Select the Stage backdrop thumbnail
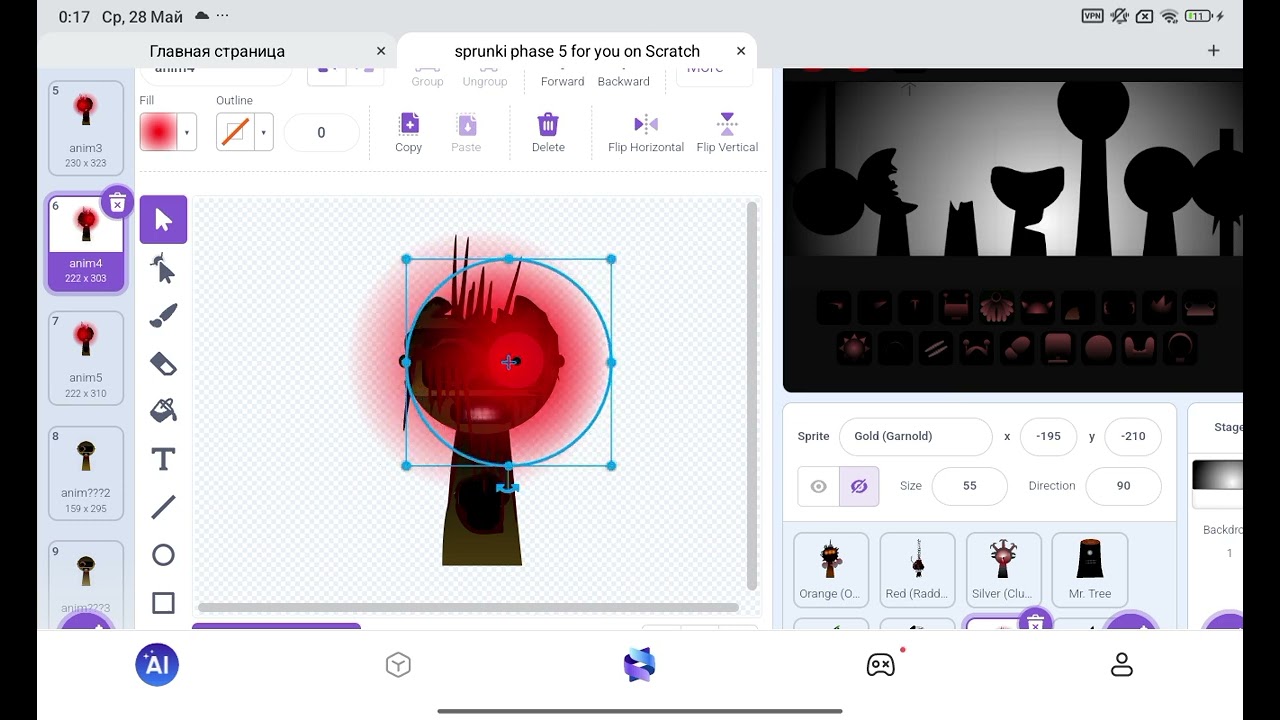1280x720 pixels. 1218,484
